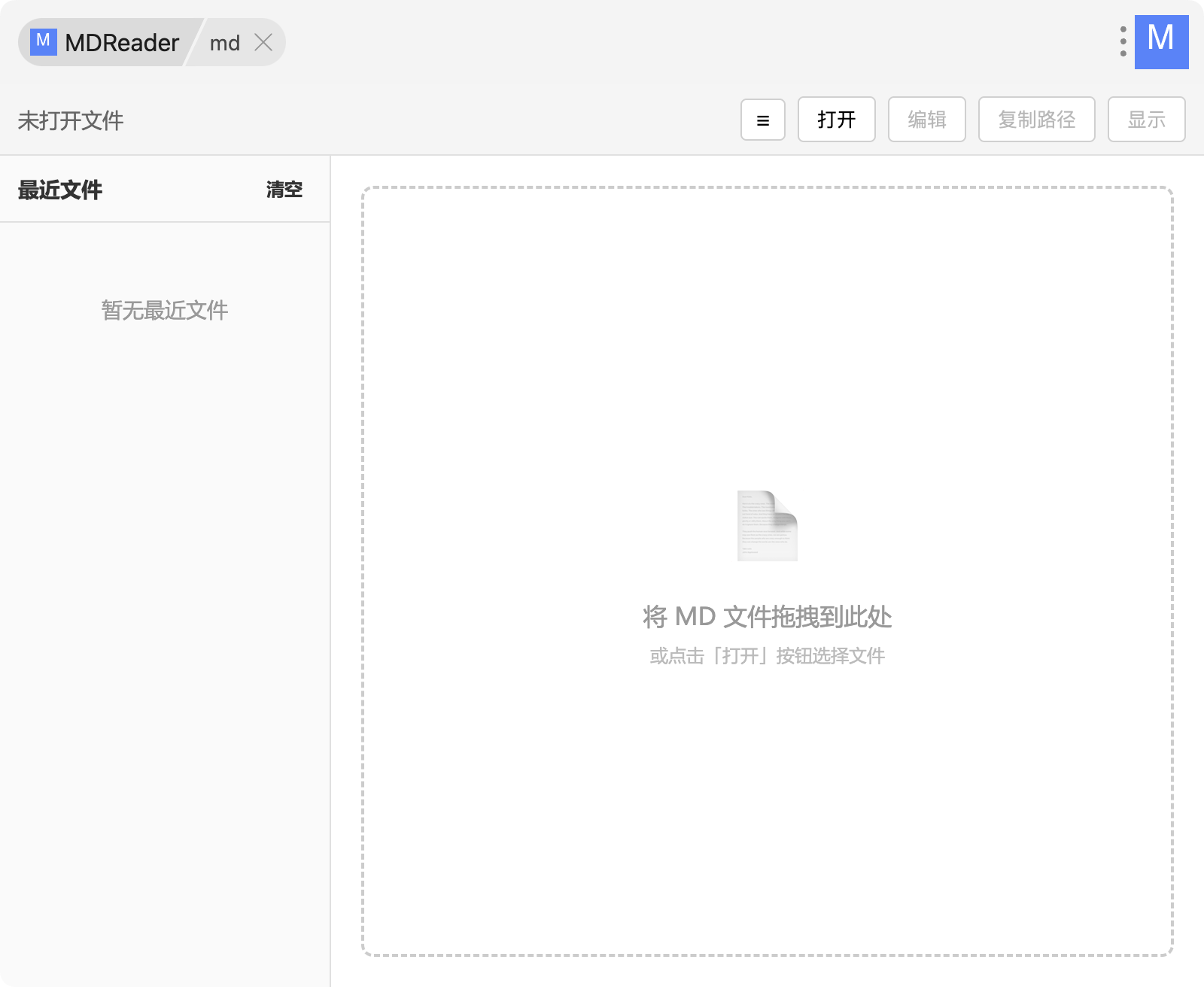The width and height of the screenshot is (1204, 987).
Task: Click the document icon in drop zone
Action: point(767,526)
